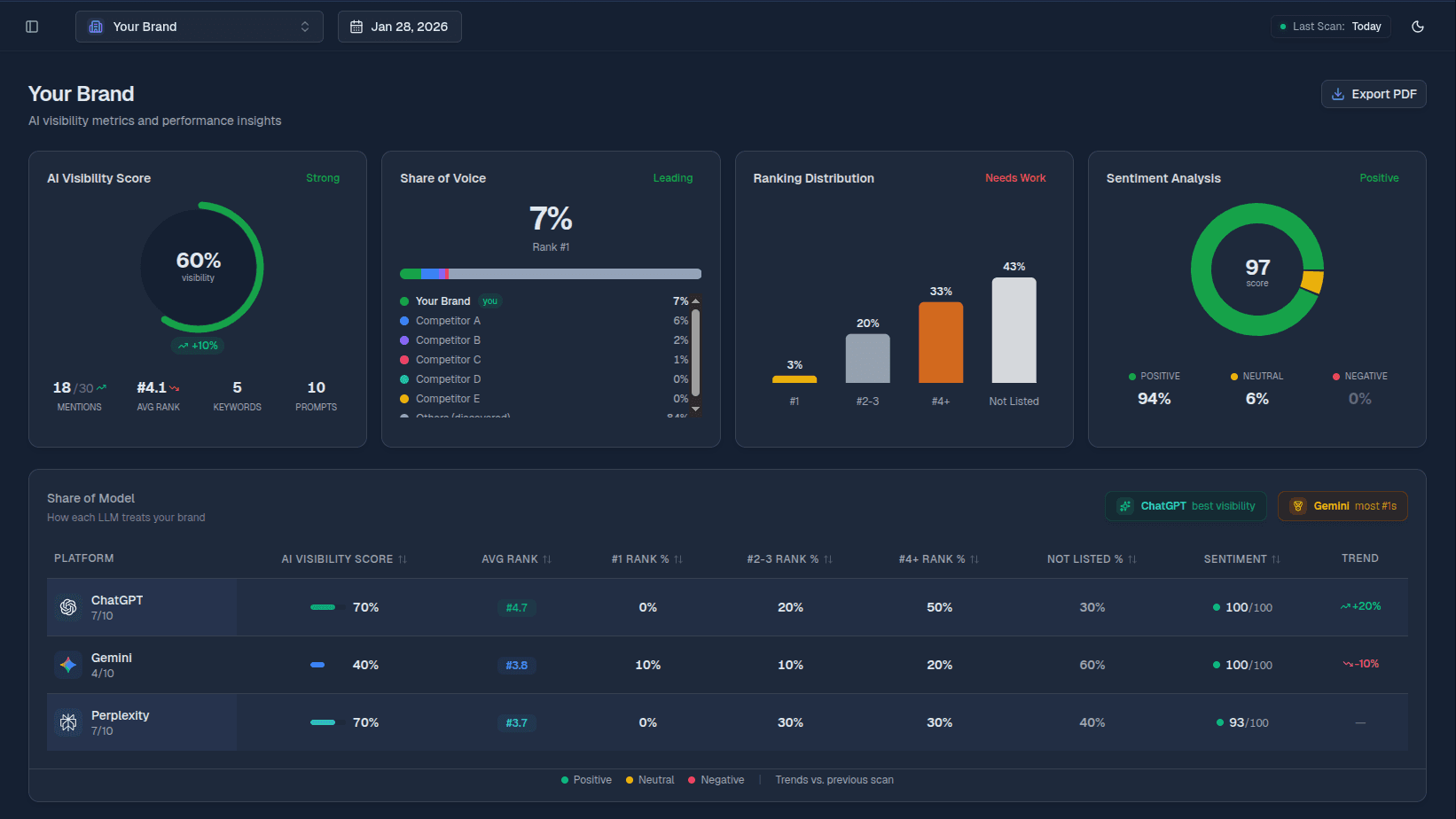
Task: Click the trophy icon on the Gemini badge
Action: (x=1298, y=505)
